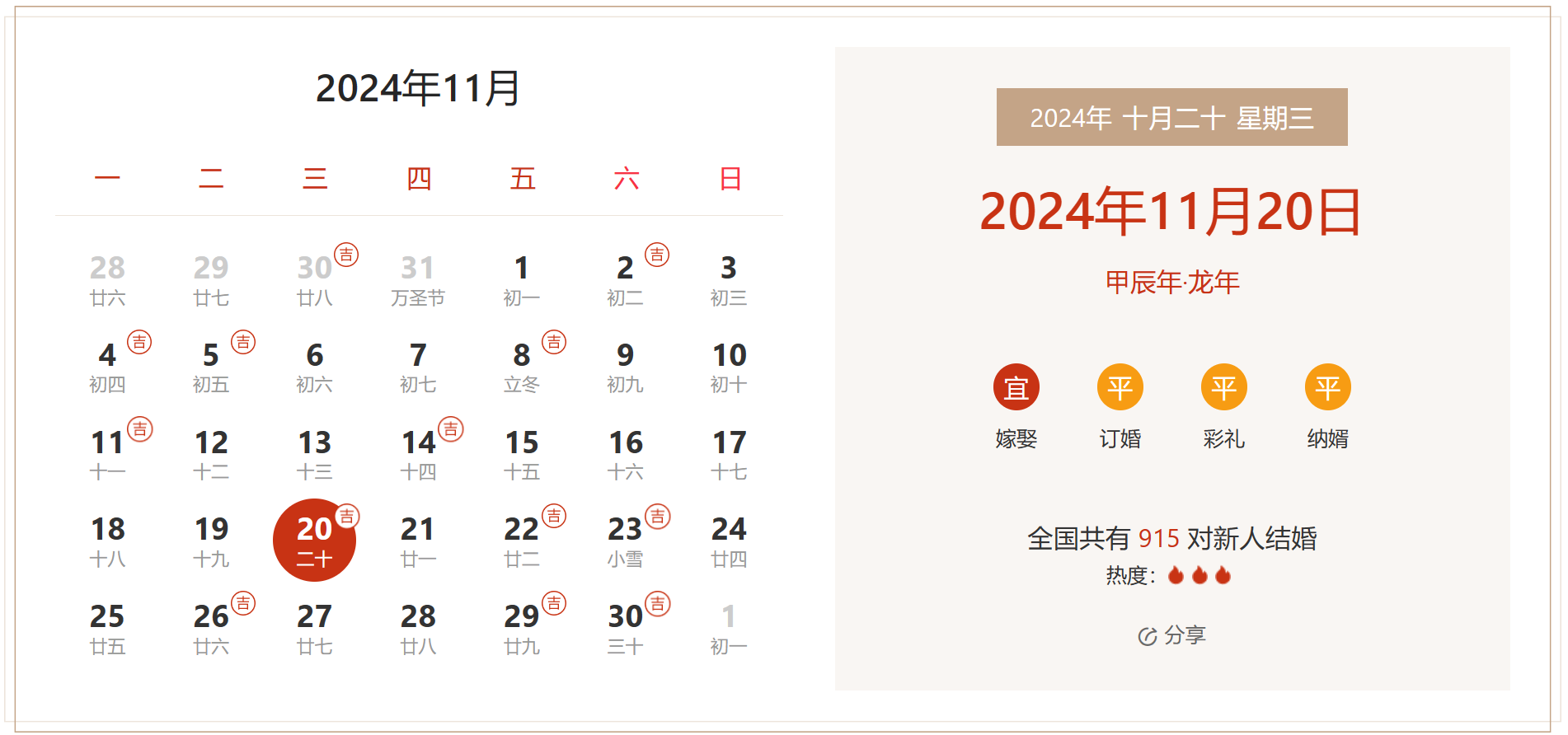The width and height of the screenshot is (1568, 735).
Task: Select November 8 立冬 in the calendar
Action: click(521, 367)
